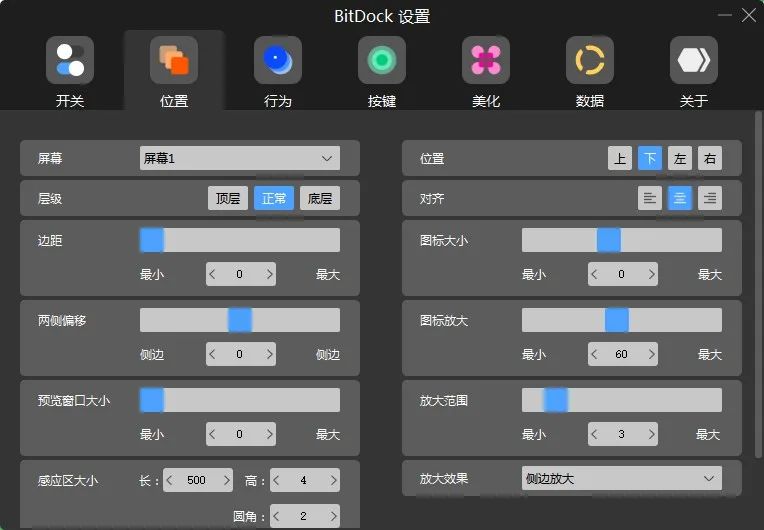Decrease the 放大范围 value with left arrow
The image size is (764, 530).
pyautogui.click(x=595, y=434)
